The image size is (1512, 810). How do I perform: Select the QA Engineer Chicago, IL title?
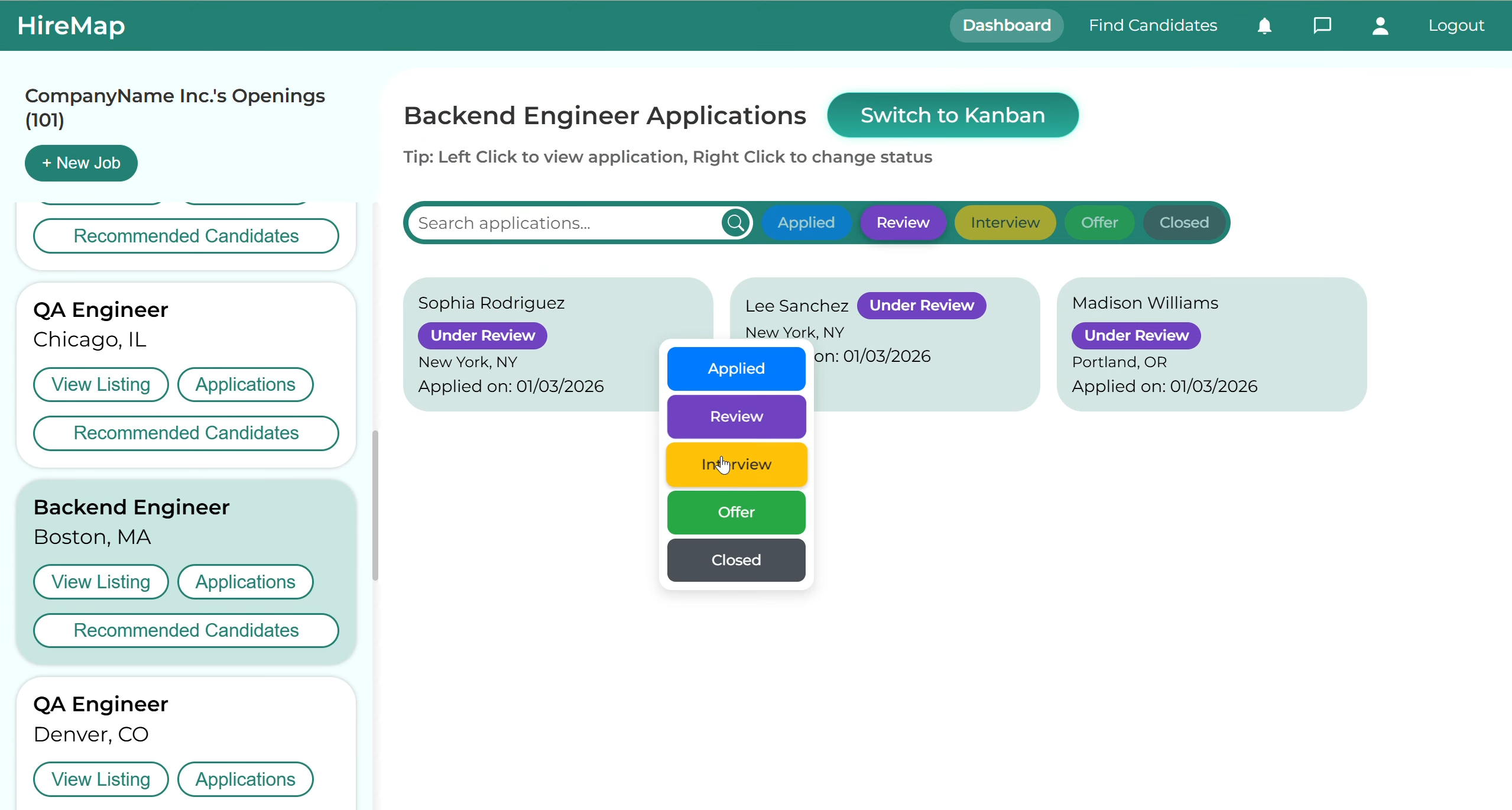point(101,310)
